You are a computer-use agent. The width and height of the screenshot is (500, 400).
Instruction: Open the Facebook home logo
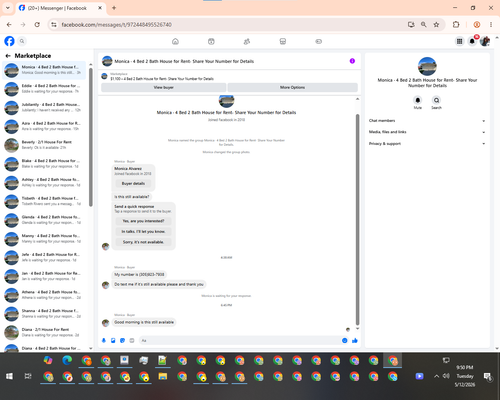(x=9, y=41)
